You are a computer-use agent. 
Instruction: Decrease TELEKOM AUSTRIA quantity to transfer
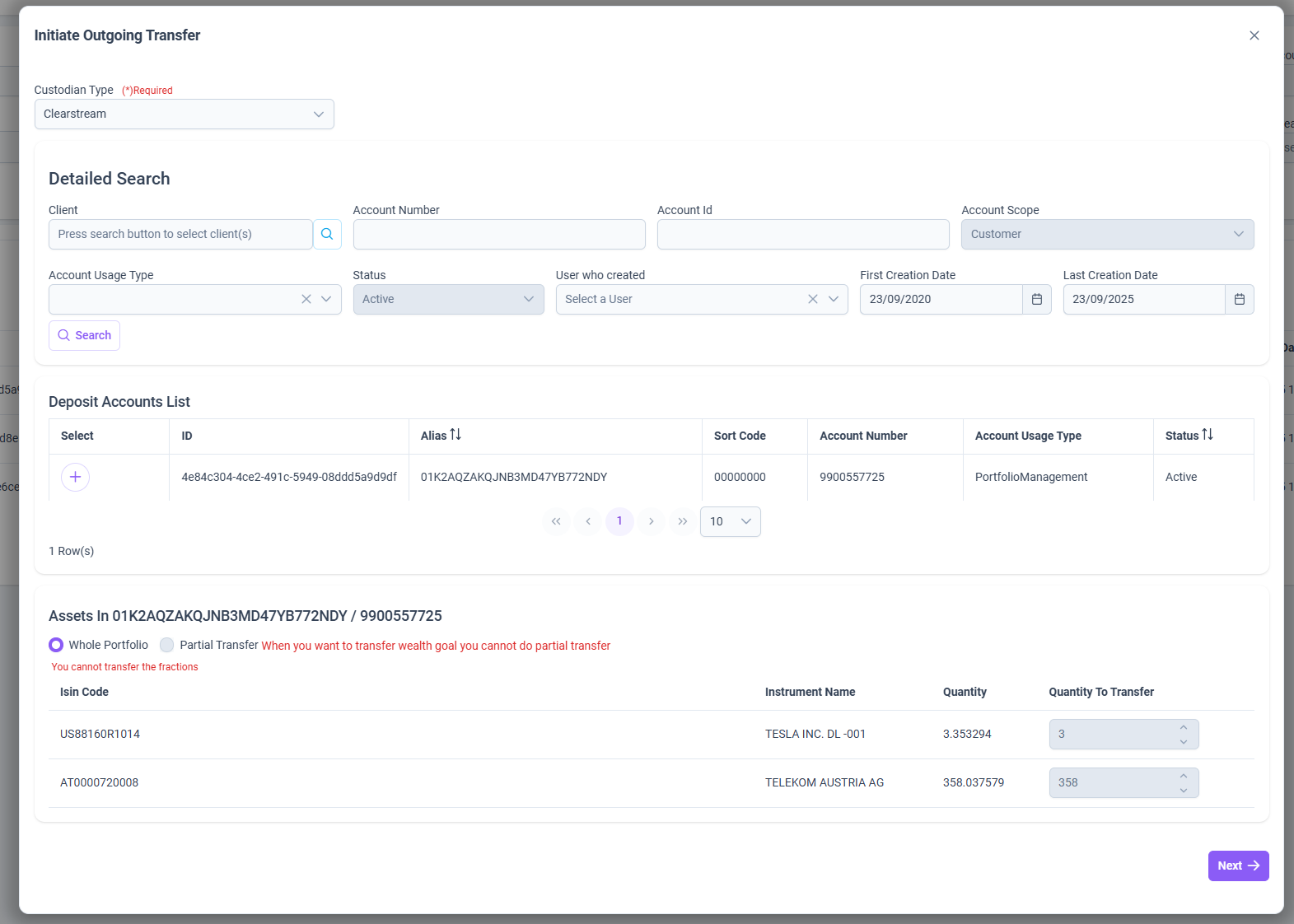click(1184, 790)
